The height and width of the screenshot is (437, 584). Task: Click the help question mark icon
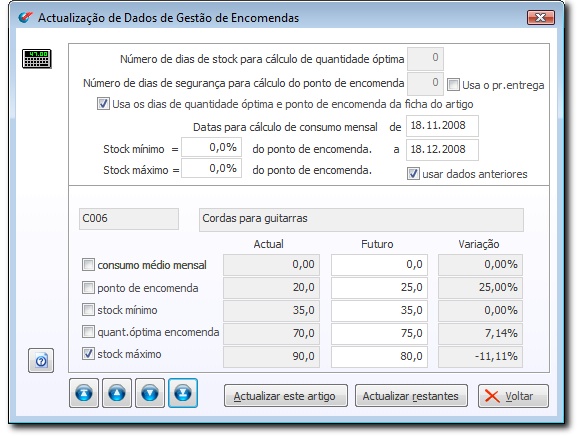41,360
